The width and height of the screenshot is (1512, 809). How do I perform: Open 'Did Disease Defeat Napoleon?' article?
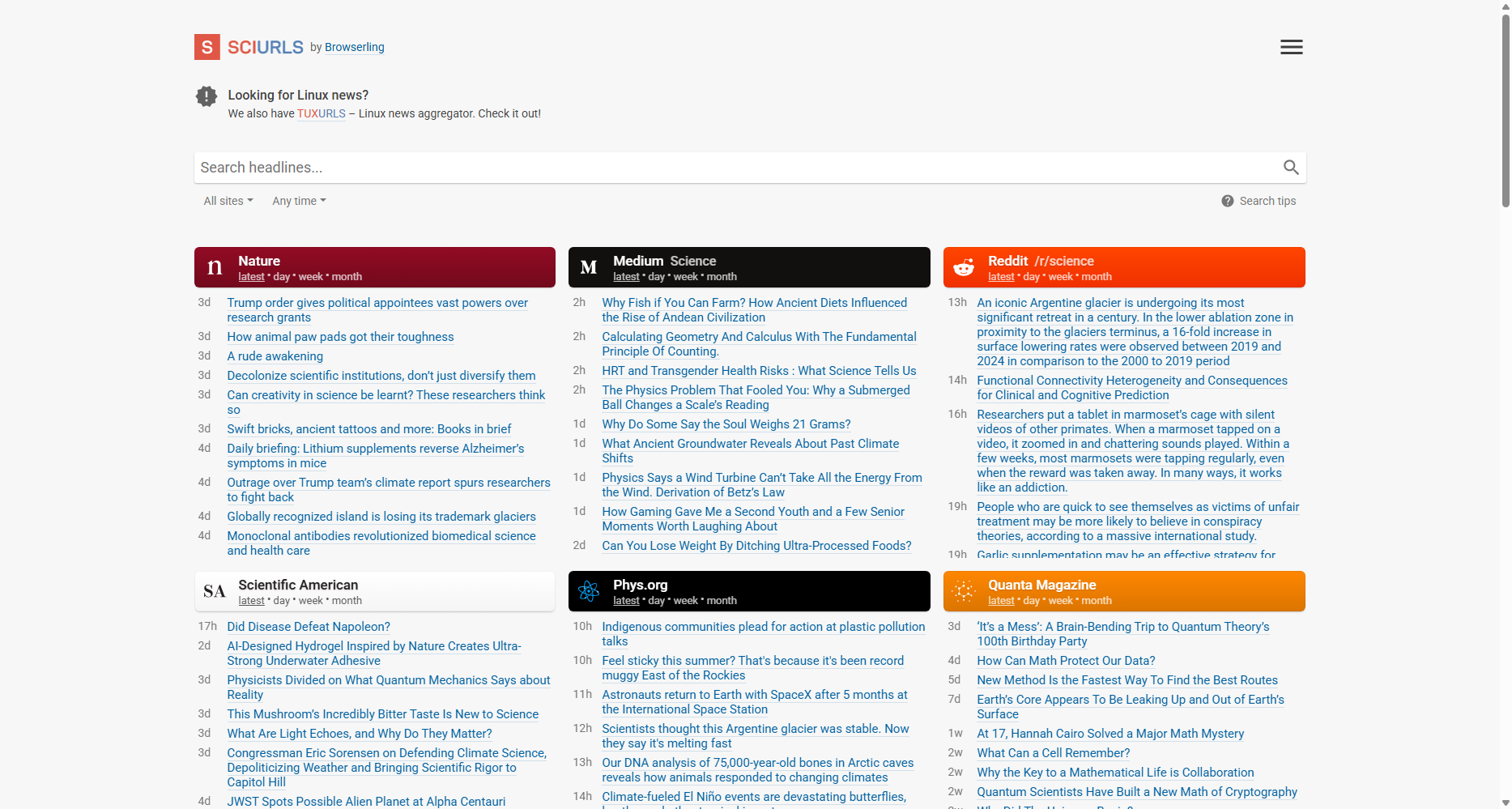[x=309, y=627]
